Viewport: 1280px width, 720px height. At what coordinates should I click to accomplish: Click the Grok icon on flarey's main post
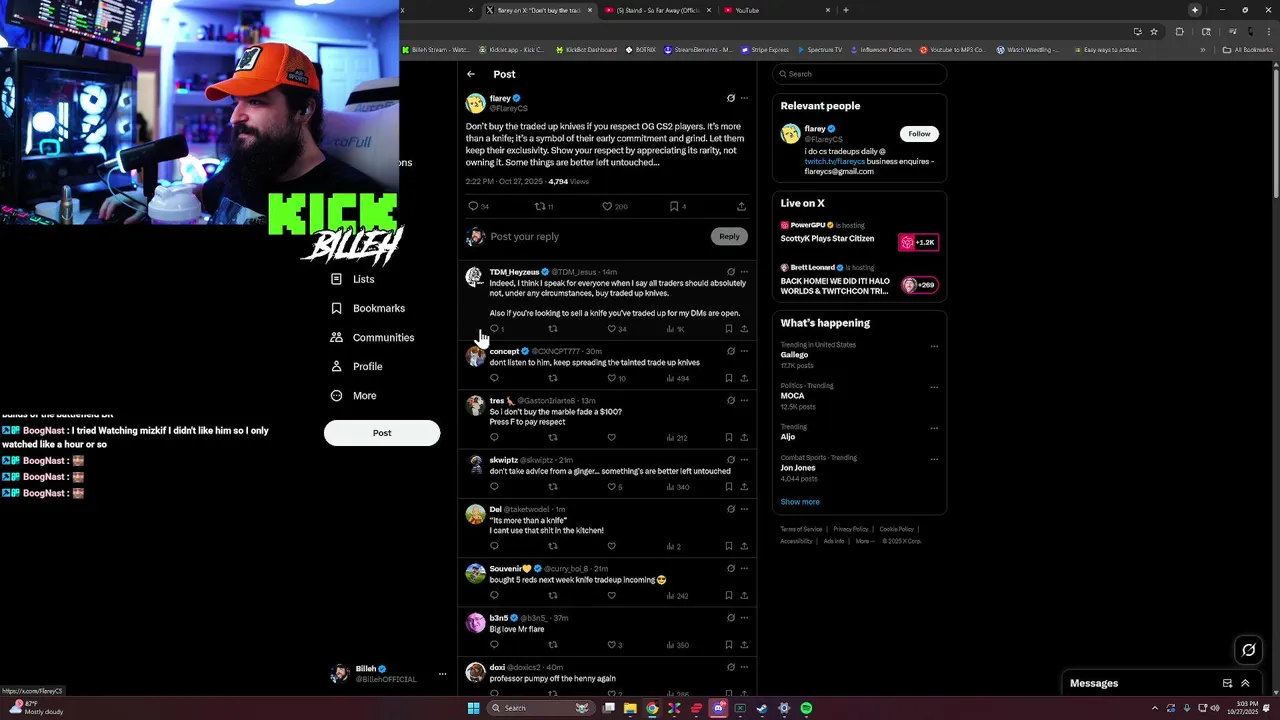pyautogui.click(x=731, y=98)
